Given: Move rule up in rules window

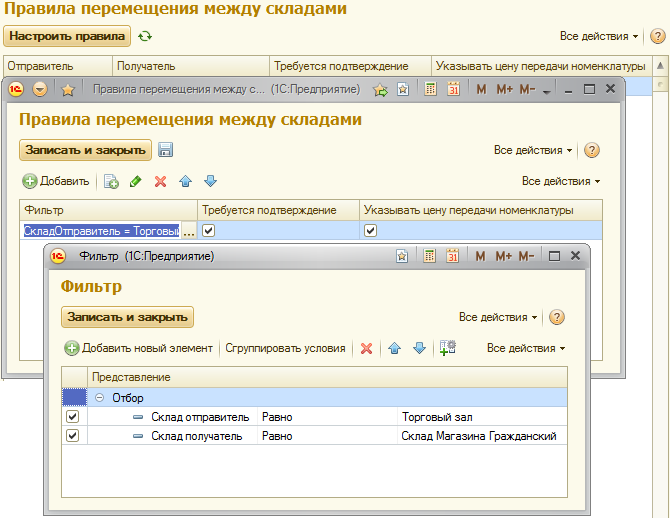Looking at the screenshot, I should [185, 181].
